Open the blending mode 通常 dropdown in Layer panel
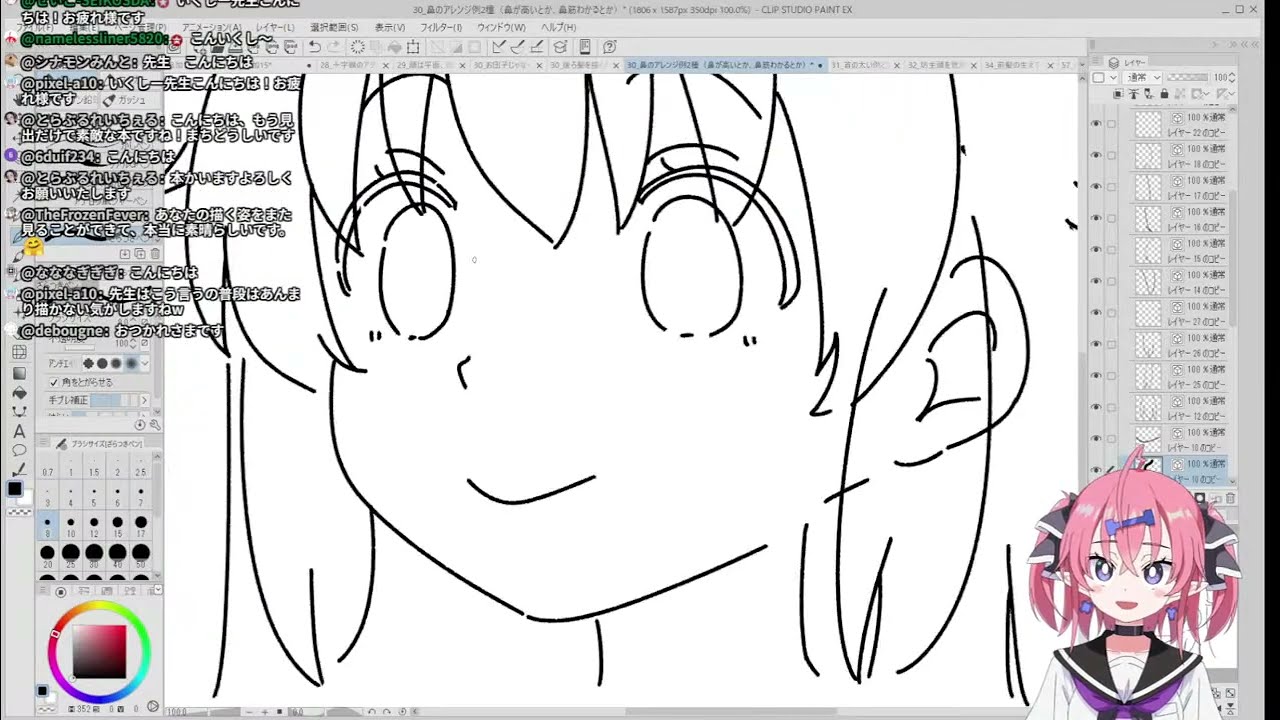This screenshot has height=720, width=1280. [x=1142, y=77]
